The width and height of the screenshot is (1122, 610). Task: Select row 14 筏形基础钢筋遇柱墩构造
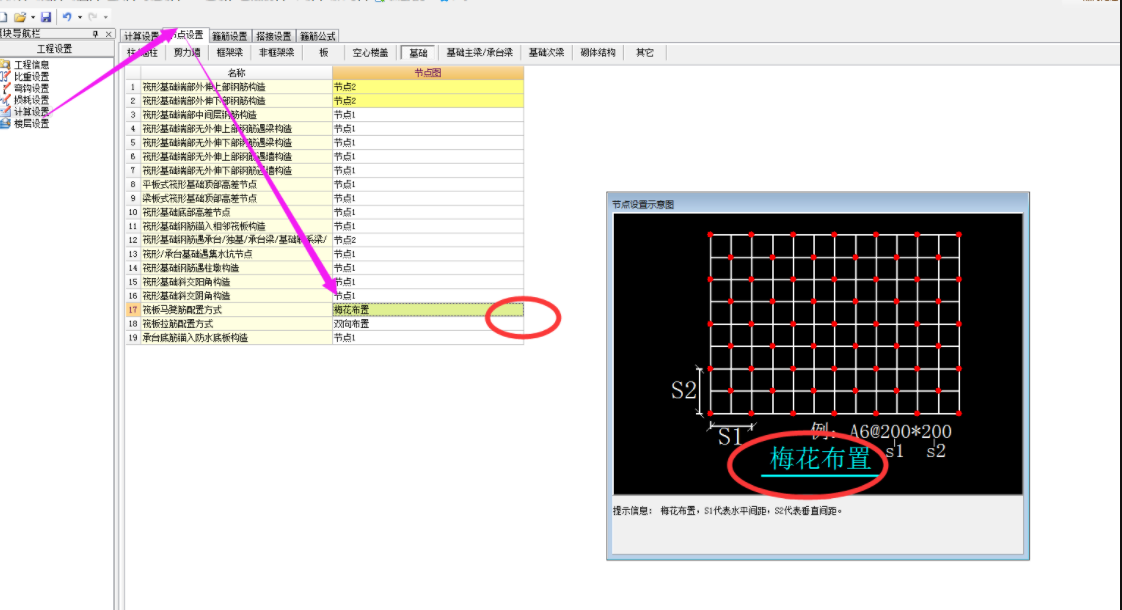coord(236,268)
